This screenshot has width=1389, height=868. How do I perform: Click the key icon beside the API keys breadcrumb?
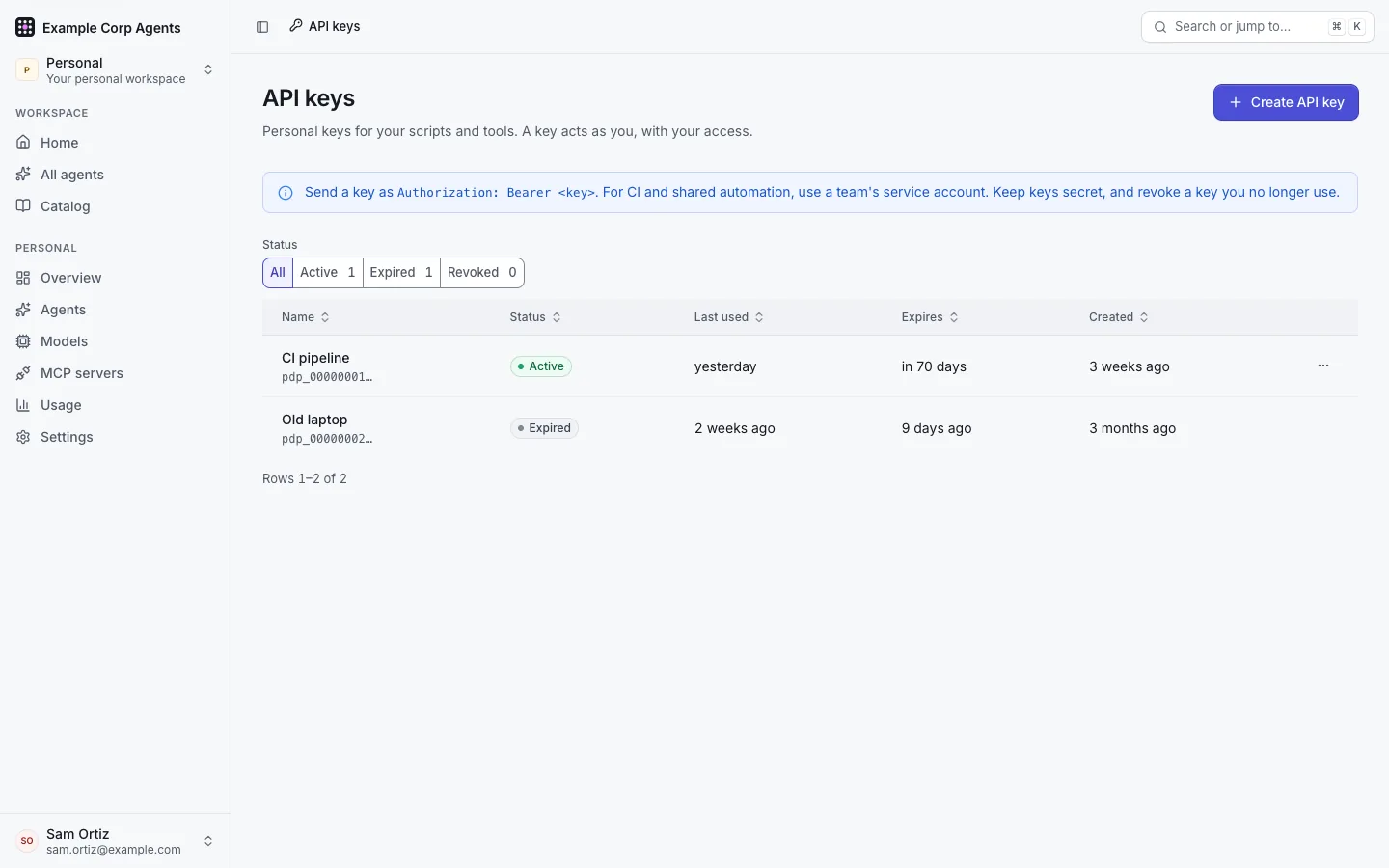[296, 26]
